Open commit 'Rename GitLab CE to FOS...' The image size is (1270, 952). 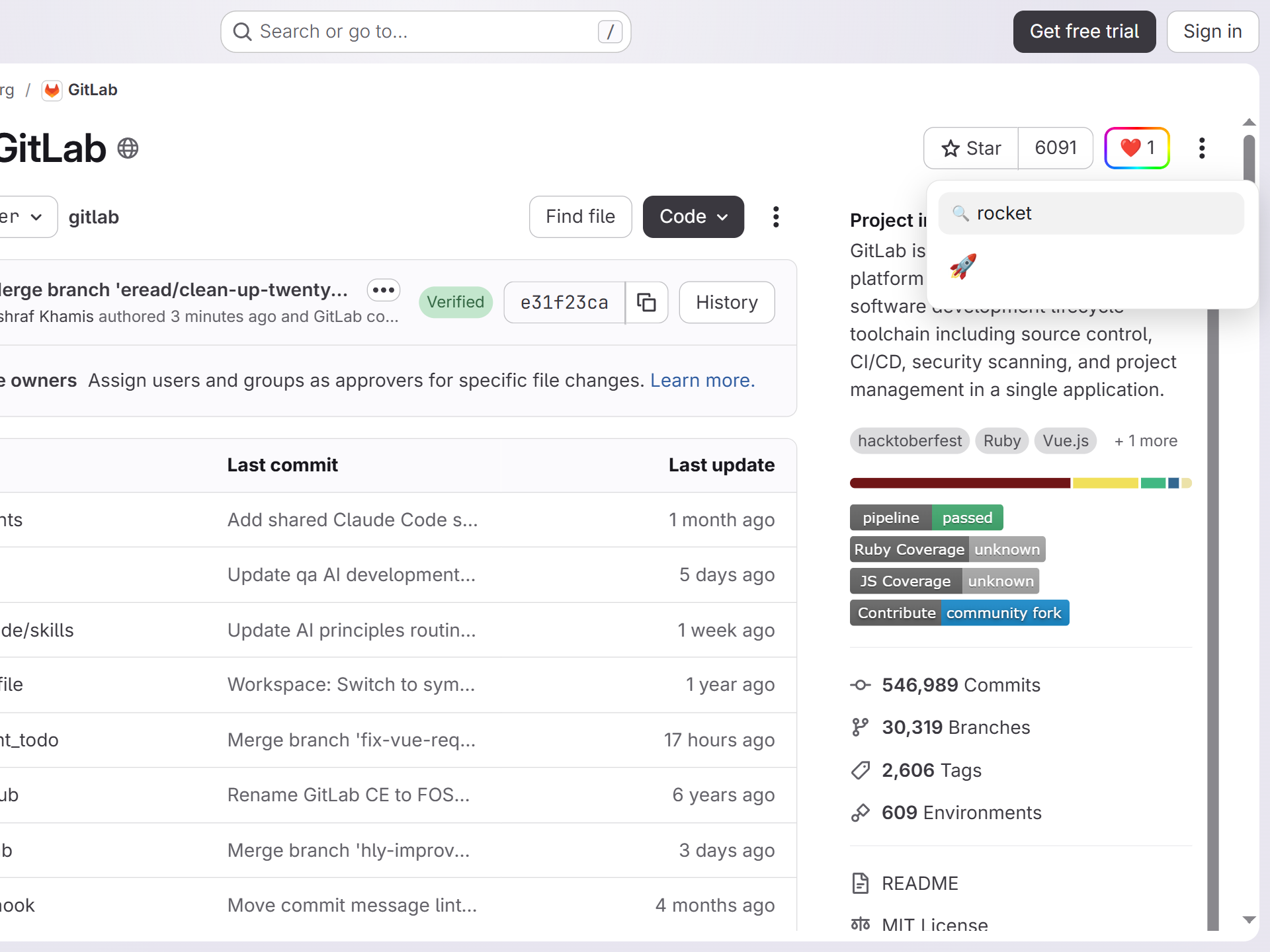point(349,795)
